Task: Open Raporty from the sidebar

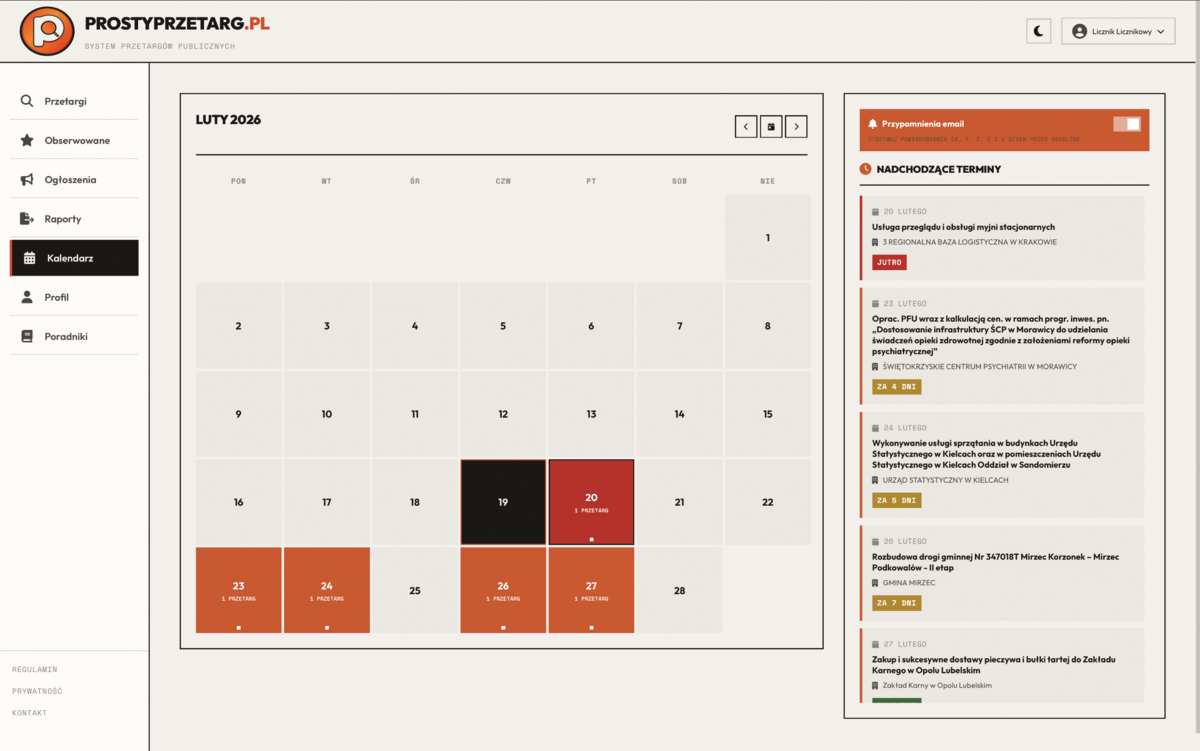Action: (x=62, y=219)
